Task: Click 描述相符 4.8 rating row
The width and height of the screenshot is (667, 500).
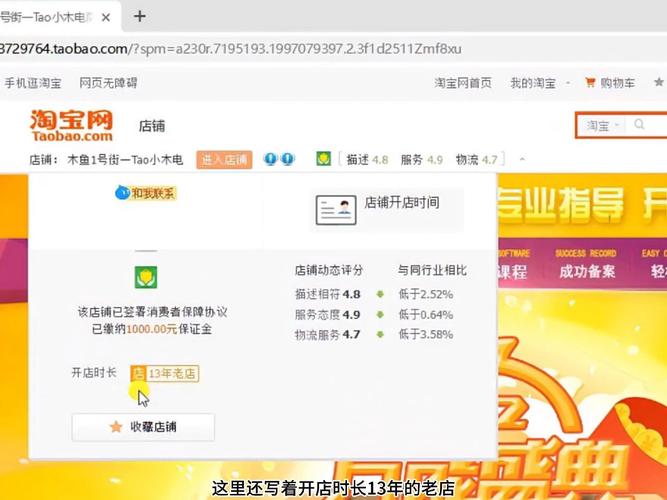Action: [x=328, y=294]
